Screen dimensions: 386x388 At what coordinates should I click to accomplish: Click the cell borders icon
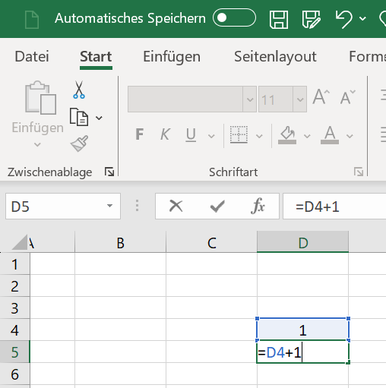[x=239, y=135]
